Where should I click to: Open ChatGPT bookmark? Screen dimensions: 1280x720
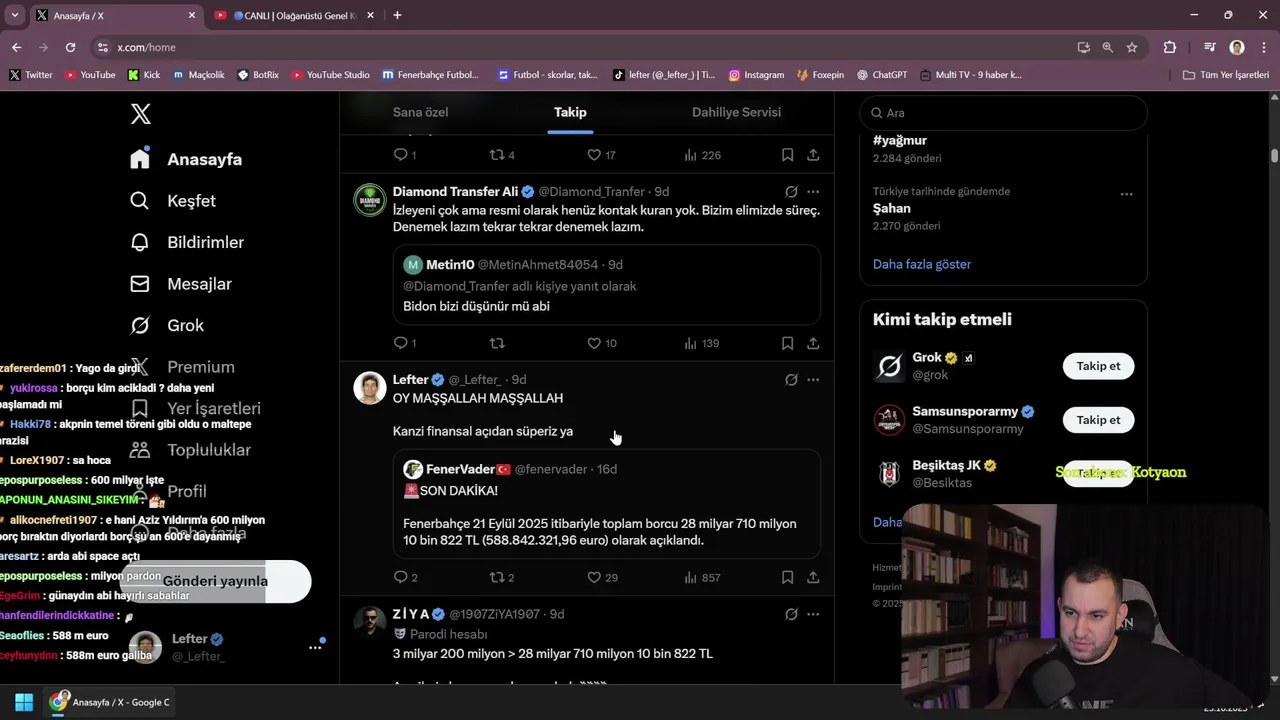tap(881, 75)
